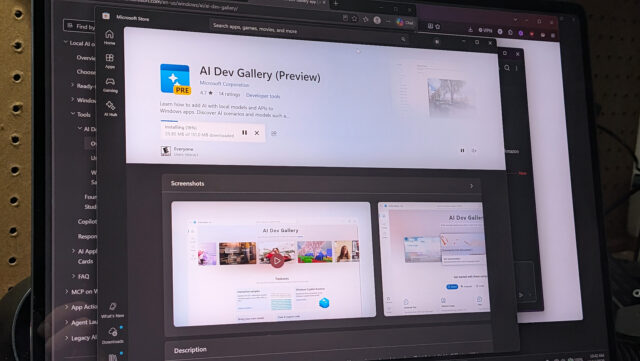Open Overview item in docs sidebar
The image size is (640, 361).
point(86,58)
